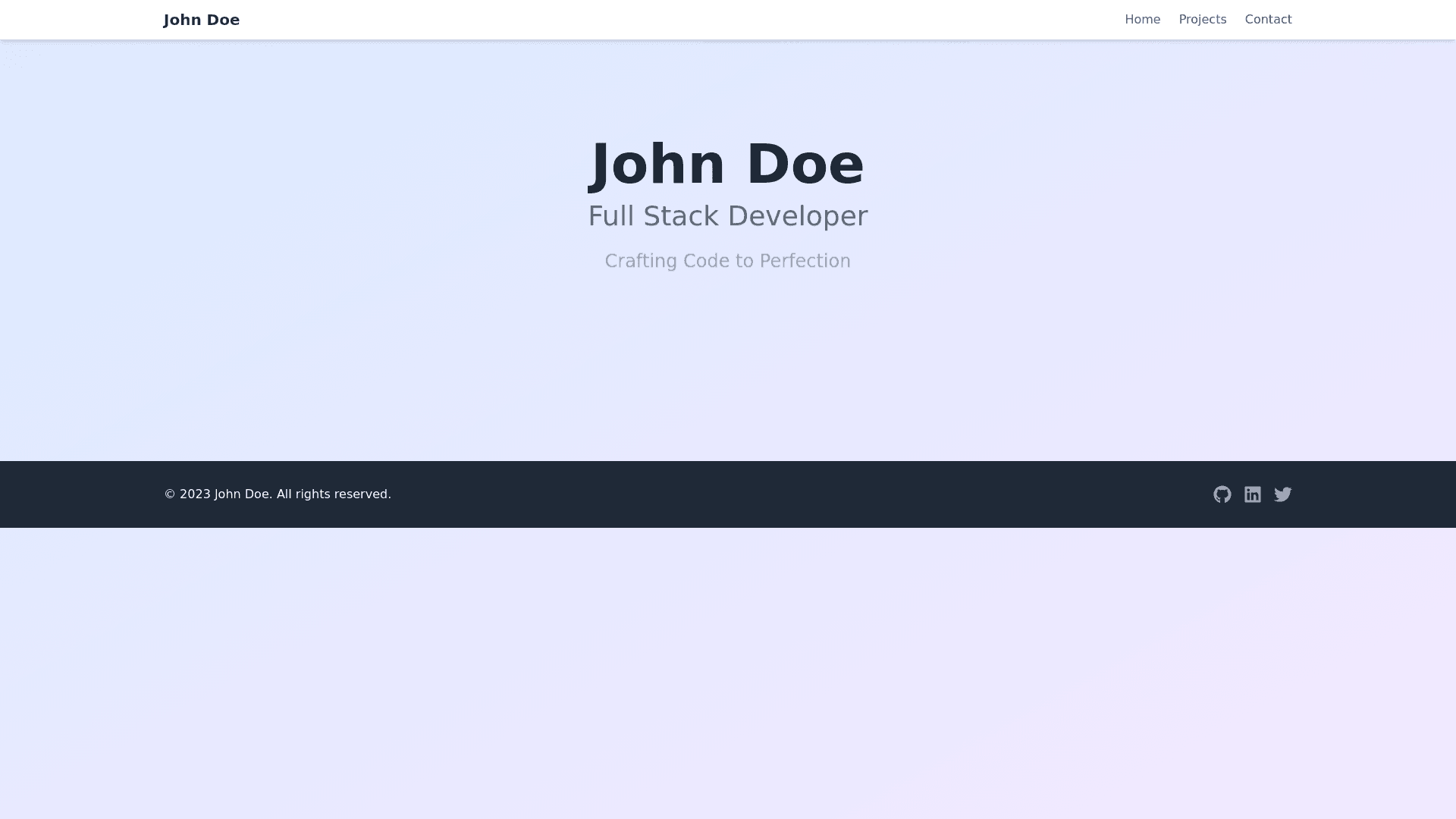Image resolution: width=1456 pixels, height=819 pixels.
Task: Click the word Developer in the subtitle
Action: (797, 216)
